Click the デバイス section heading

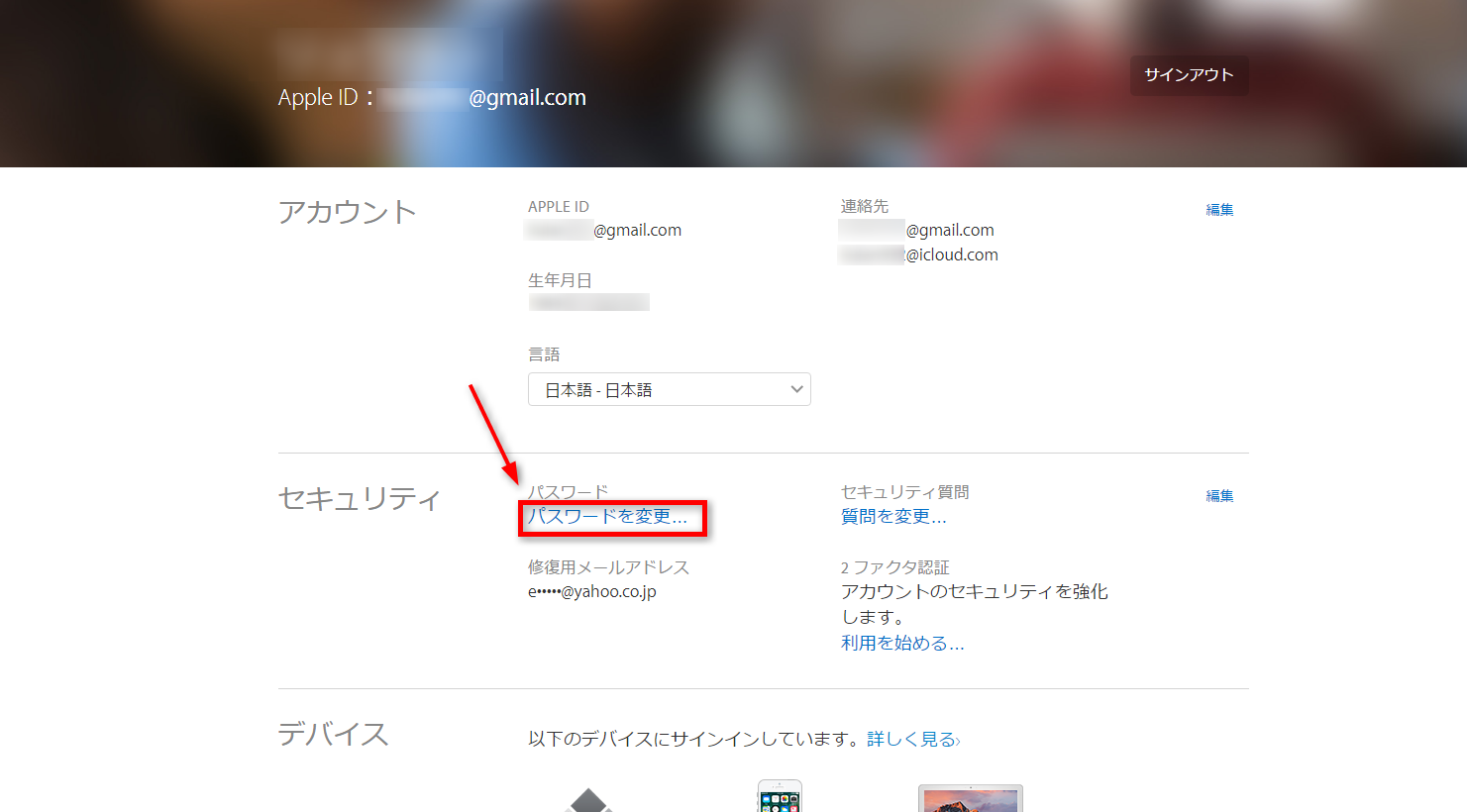[333, 734]
